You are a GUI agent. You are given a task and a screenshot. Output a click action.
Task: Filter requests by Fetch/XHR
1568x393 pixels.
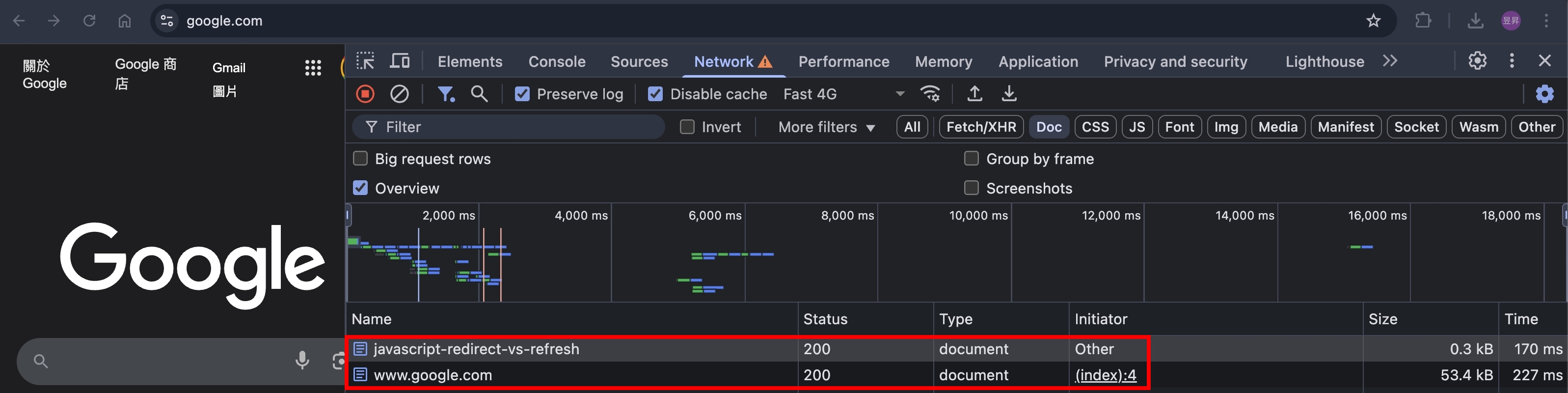click(x=980, y=127)
